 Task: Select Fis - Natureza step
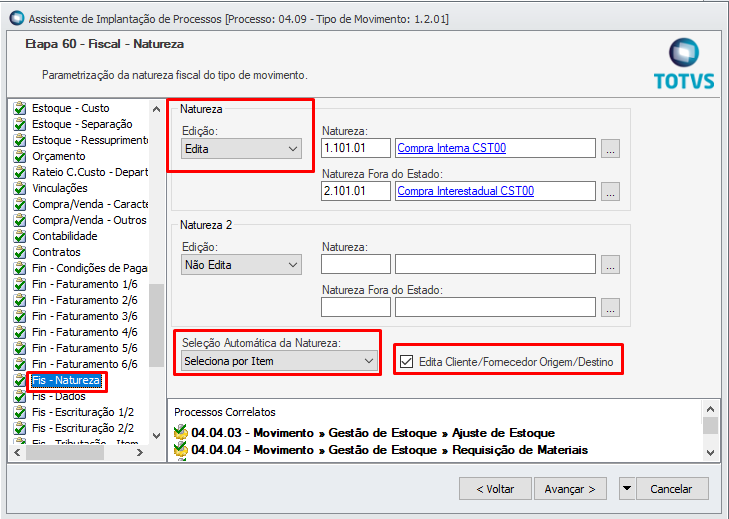pyautogui.click(x=66, y=380)
